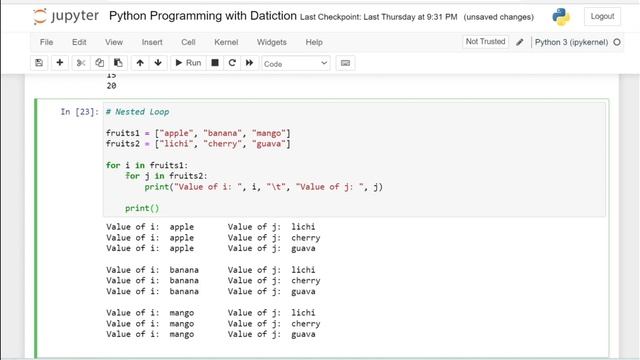Click the Last Checkpoint timestamp text
The height and width of the screenshot is (360, 640).
point(378,17)
